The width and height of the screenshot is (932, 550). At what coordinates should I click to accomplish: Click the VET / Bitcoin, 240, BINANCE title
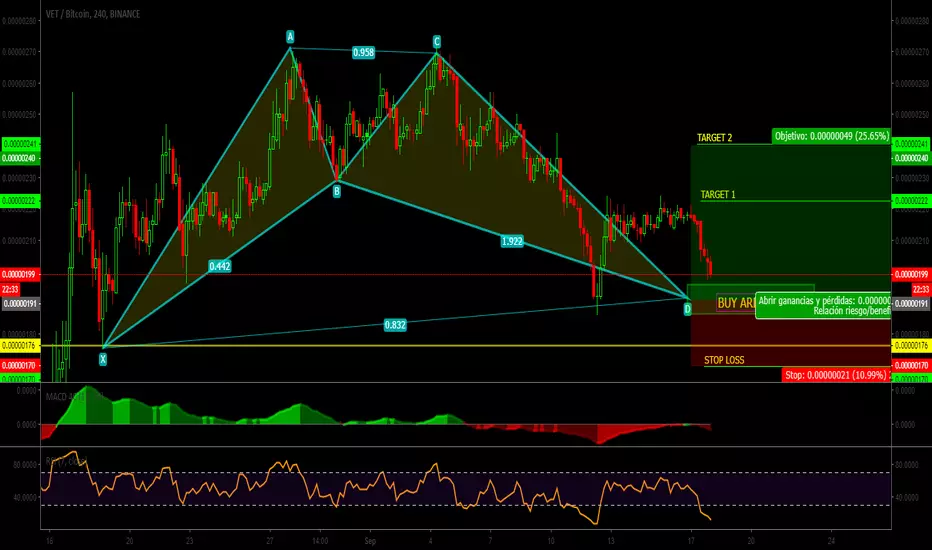pyautogui.click(x=93, y=14)
